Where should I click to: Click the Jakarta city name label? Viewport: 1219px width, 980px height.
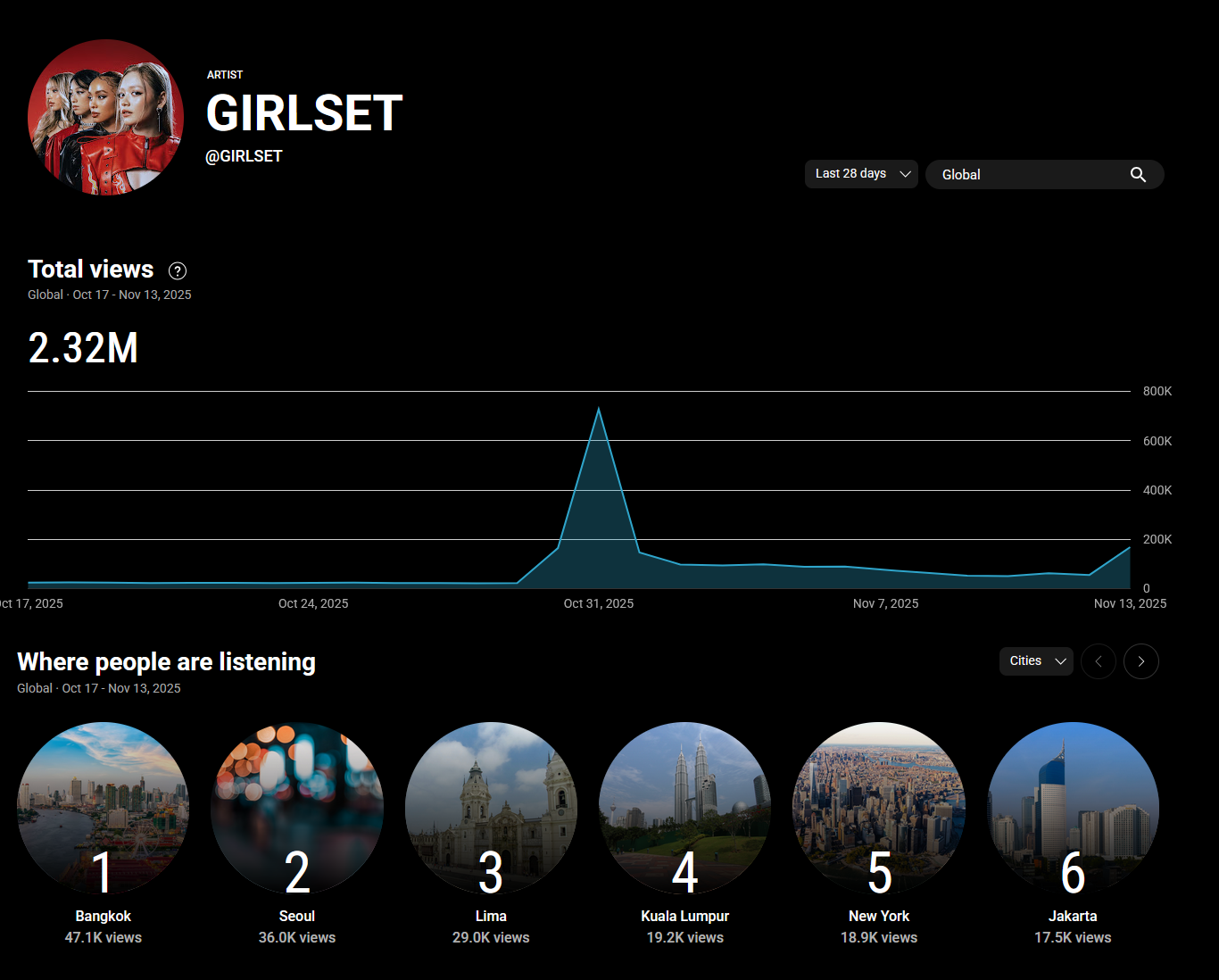pos(1073,916)
